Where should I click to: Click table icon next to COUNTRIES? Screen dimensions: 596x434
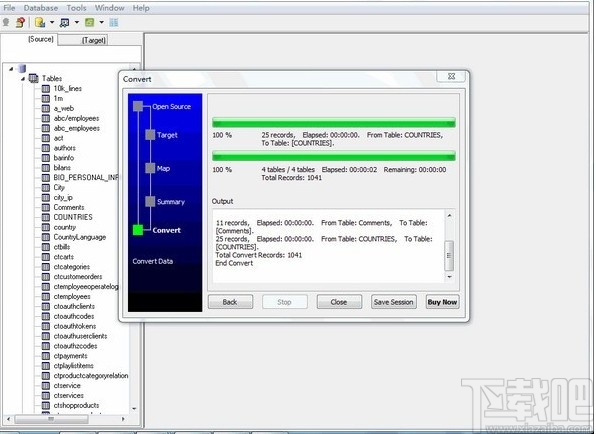click(46, 217)
